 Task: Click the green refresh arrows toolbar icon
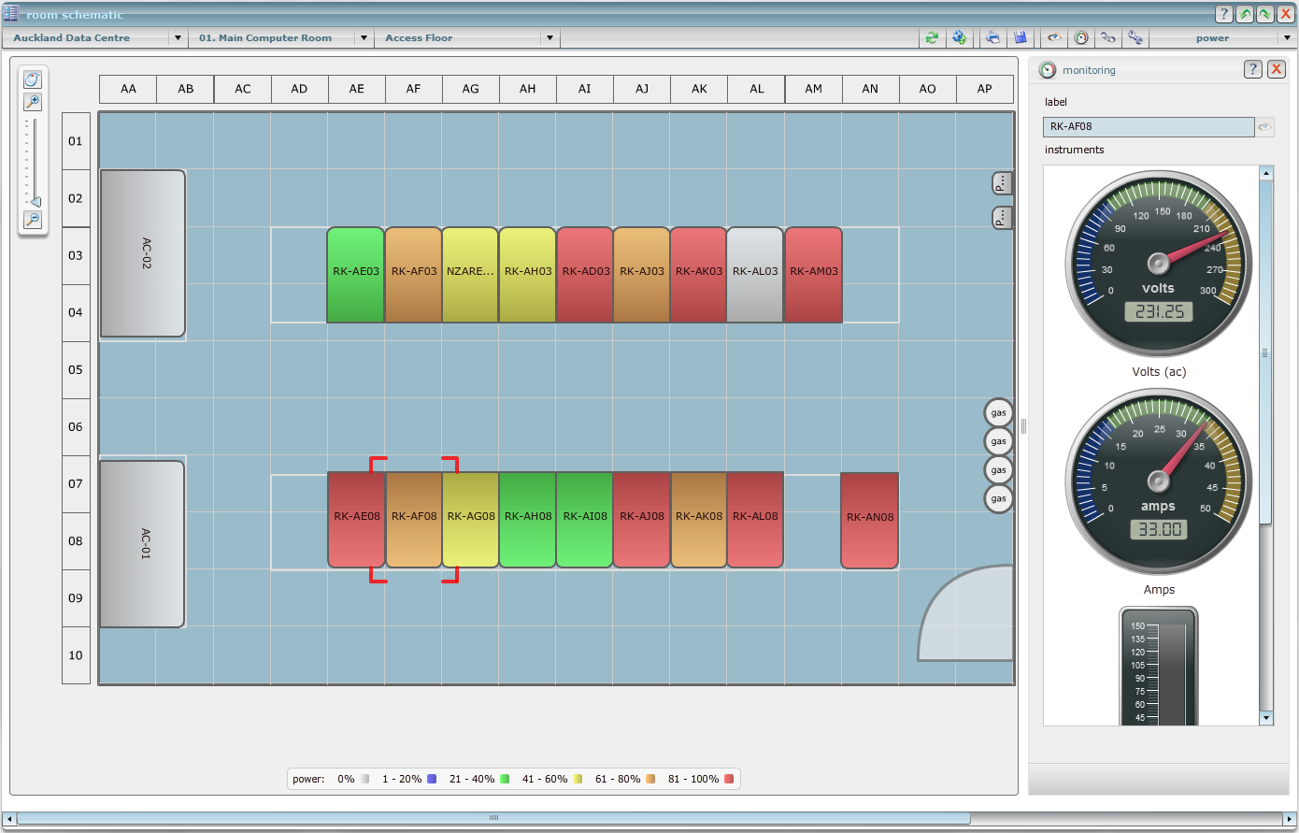click(x=932, y=38)
